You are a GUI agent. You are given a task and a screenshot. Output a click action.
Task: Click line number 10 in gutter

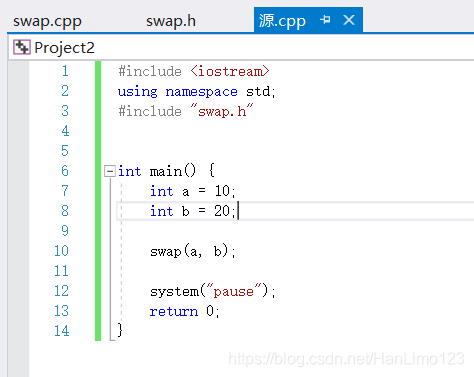(x=61, y=251)
